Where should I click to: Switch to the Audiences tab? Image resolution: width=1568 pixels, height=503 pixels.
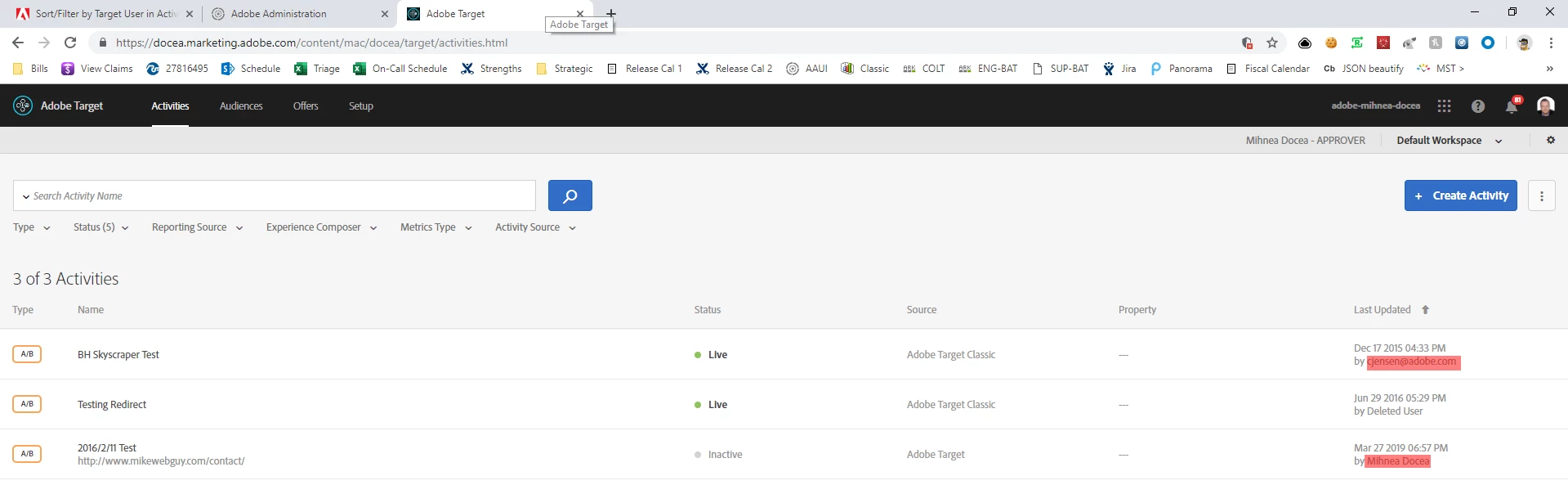241,106
